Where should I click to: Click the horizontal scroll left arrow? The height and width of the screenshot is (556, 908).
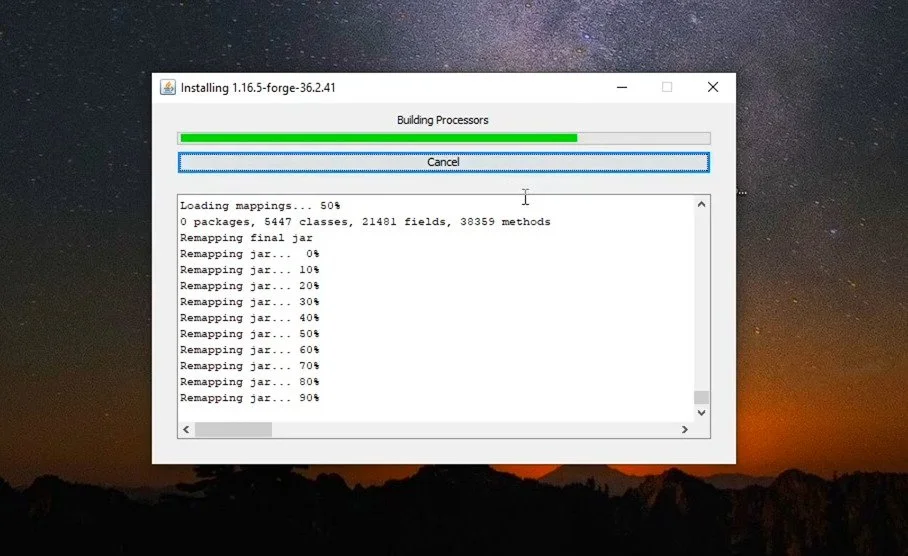(x=186, y=430)
